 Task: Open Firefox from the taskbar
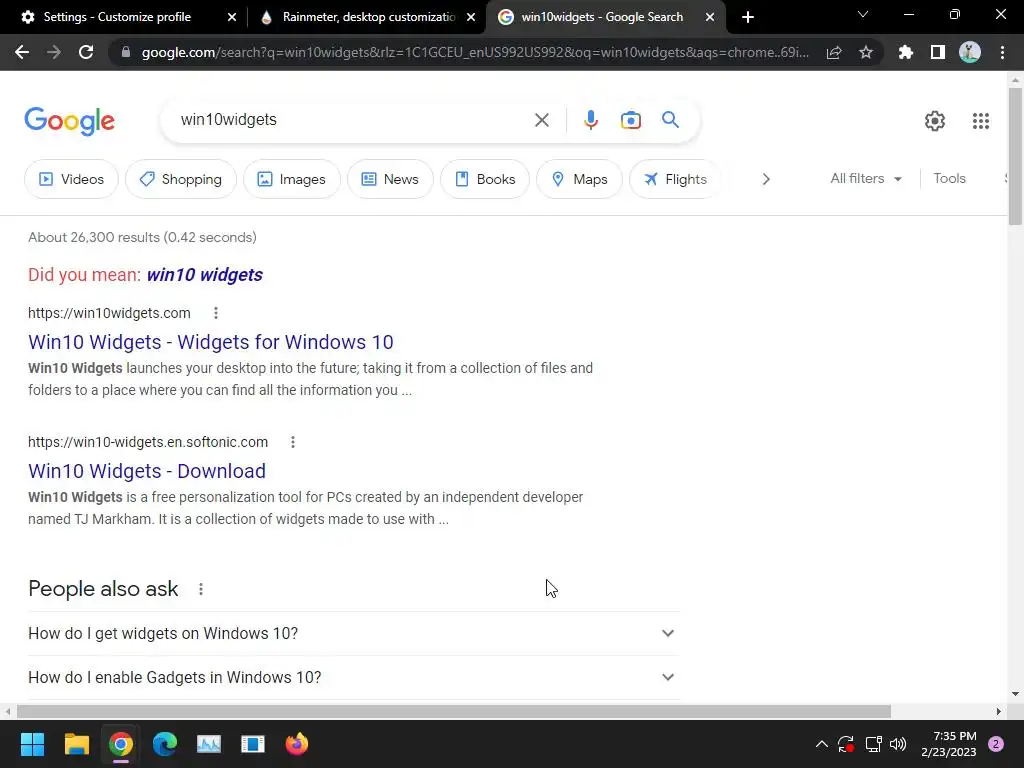pyautogui.click(x=296, y=744)
